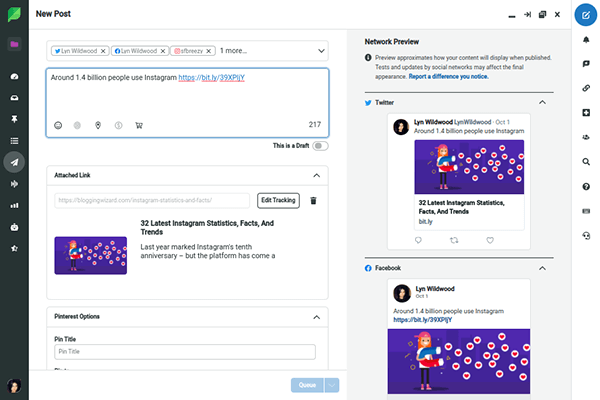Click into the Pin Title field

[x=187, y=352]
